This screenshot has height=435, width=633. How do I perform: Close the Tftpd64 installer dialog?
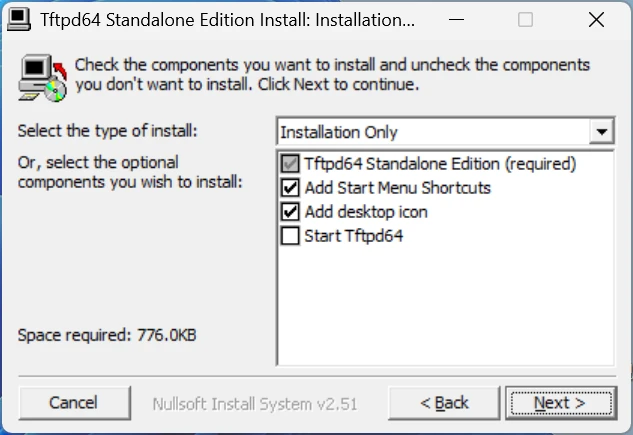point(596,19)
